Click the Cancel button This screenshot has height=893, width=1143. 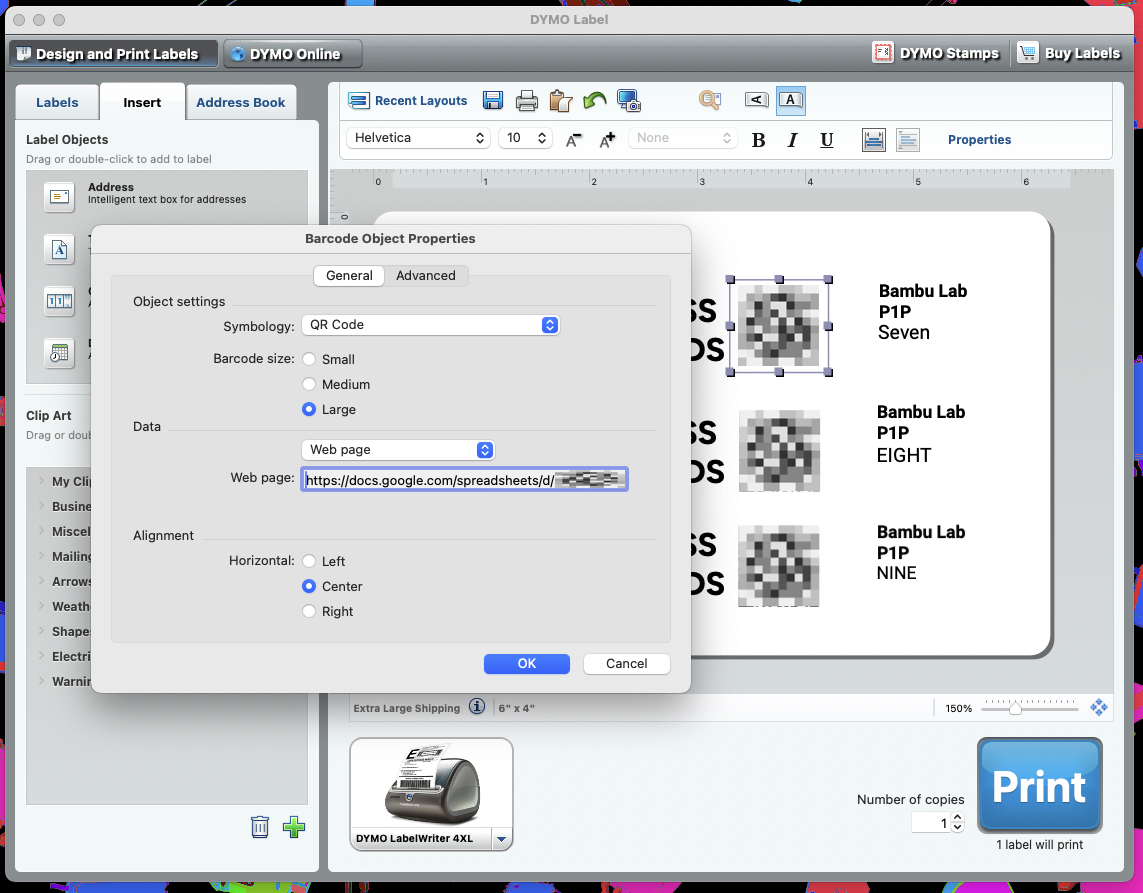coord(626,663)
